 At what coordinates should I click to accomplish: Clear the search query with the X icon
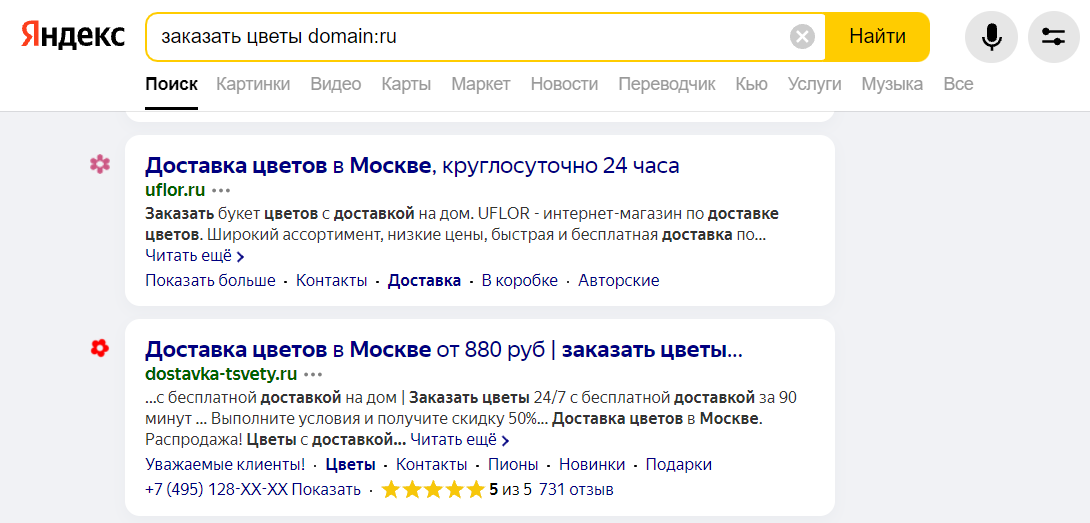802,36
